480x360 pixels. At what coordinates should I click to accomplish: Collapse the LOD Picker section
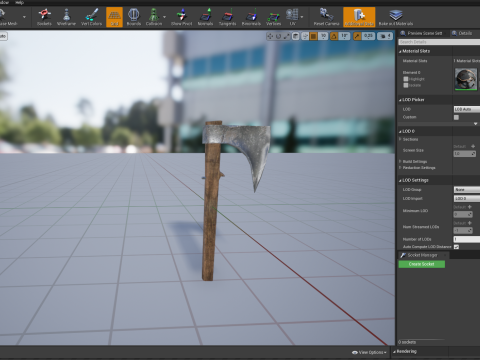pos(400,100)
